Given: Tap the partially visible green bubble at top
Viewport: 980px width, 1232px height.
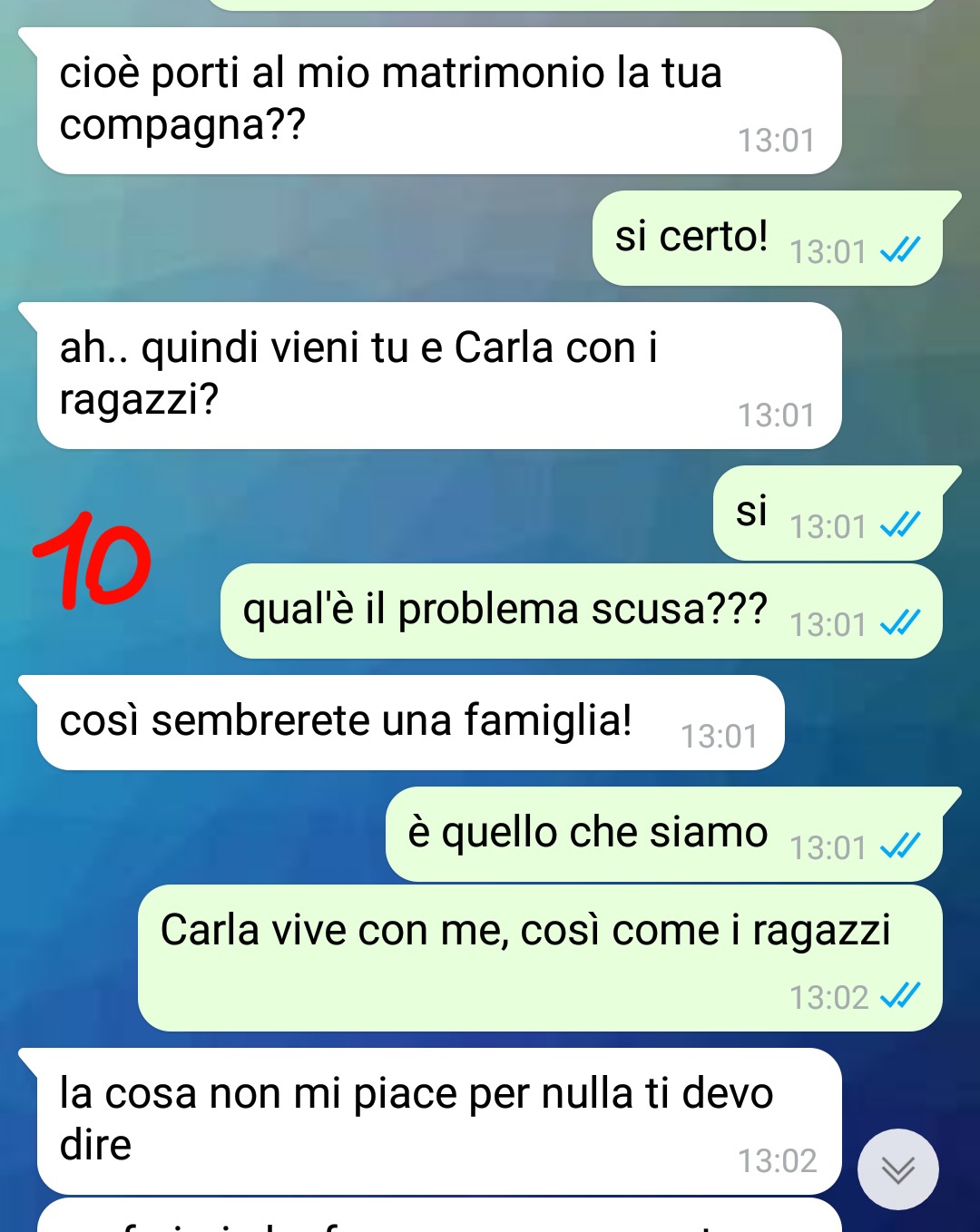Looking at the screenshot, I should point(572,5).
